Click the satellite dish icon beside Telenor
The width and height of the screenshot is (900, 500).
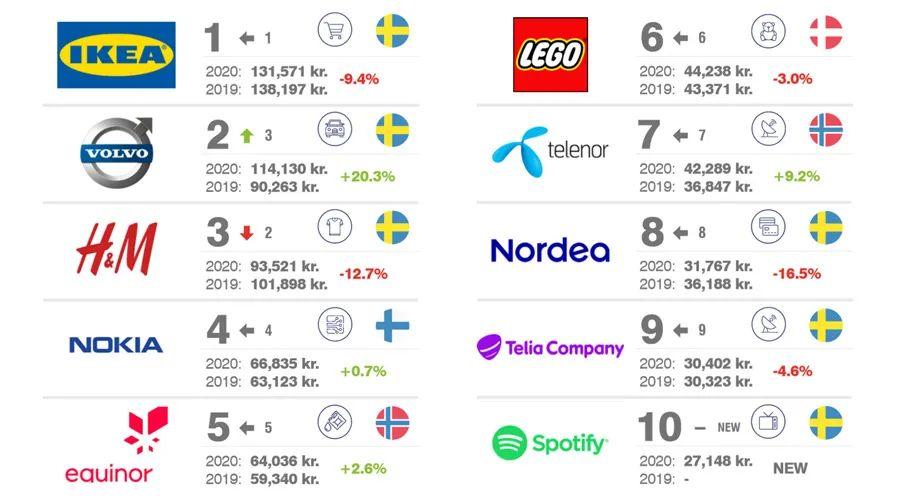(x=769, y=129)
